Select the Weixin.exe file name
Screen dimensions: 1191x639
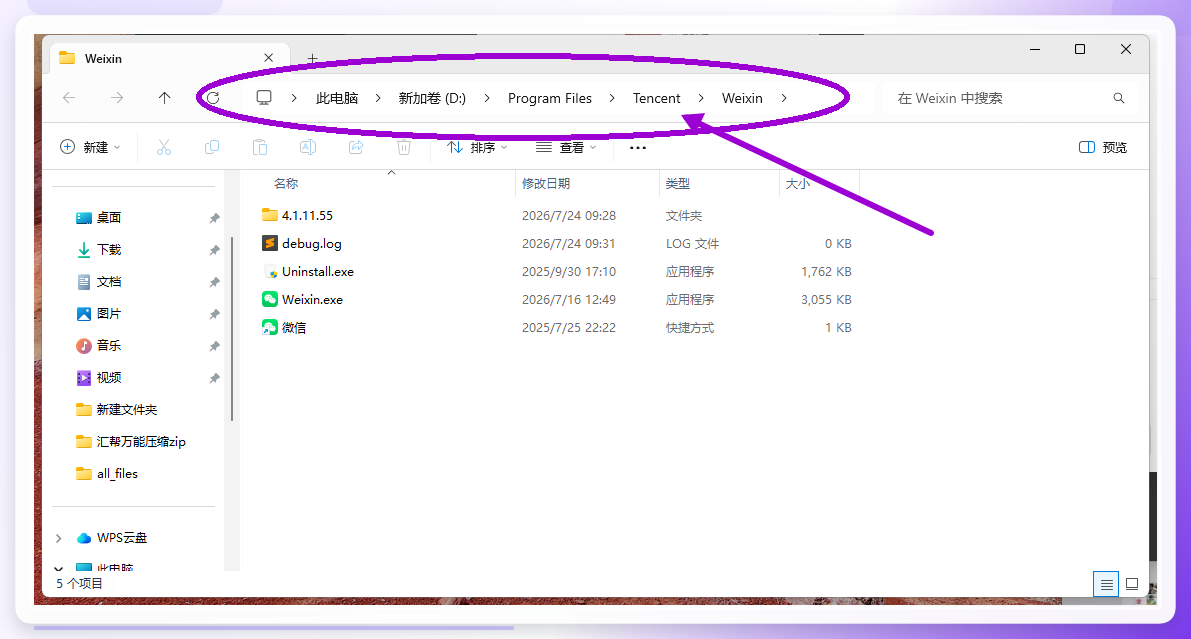pos(312,299)
